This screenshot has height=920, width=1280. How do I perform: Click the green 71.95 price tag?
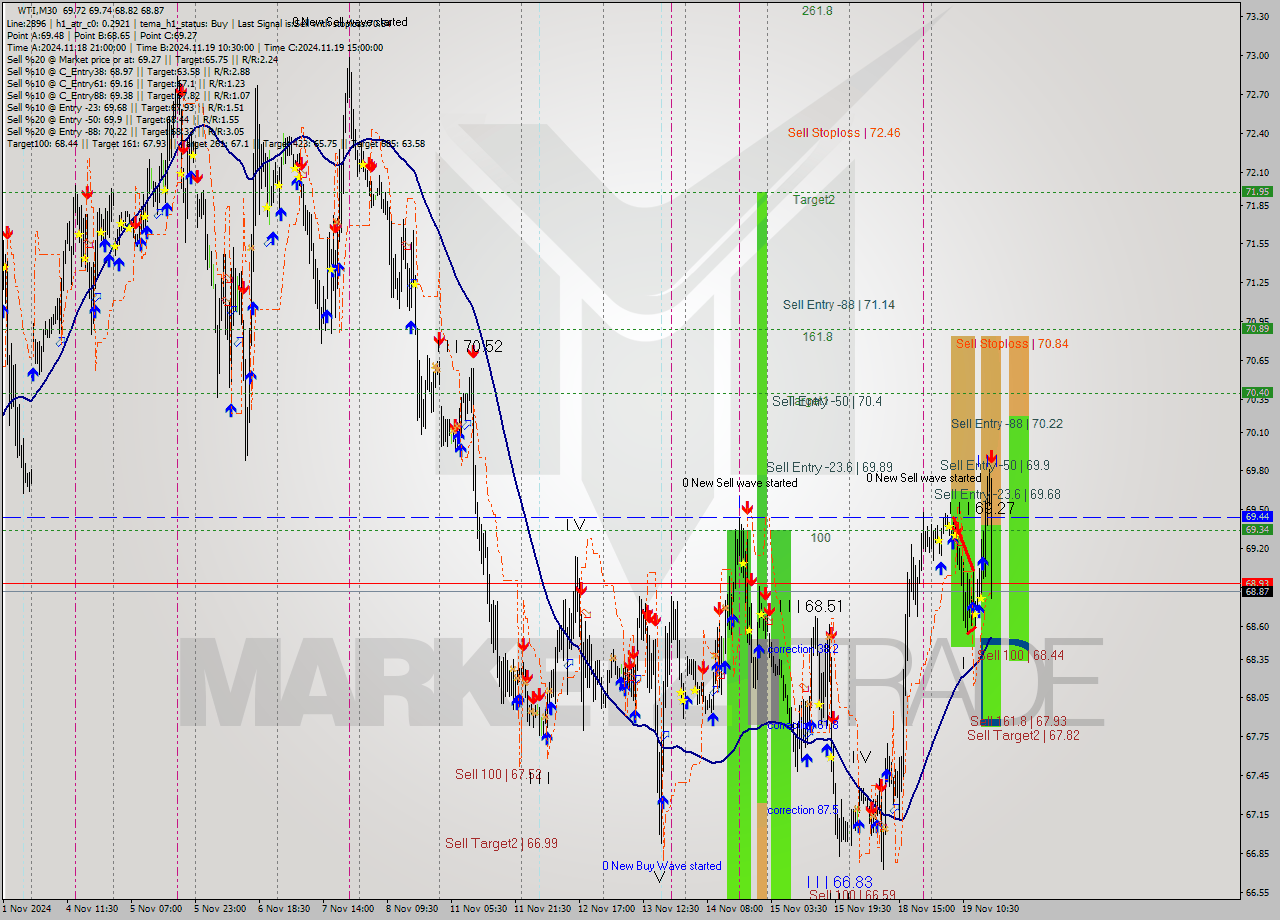[x=1257, y=192]
